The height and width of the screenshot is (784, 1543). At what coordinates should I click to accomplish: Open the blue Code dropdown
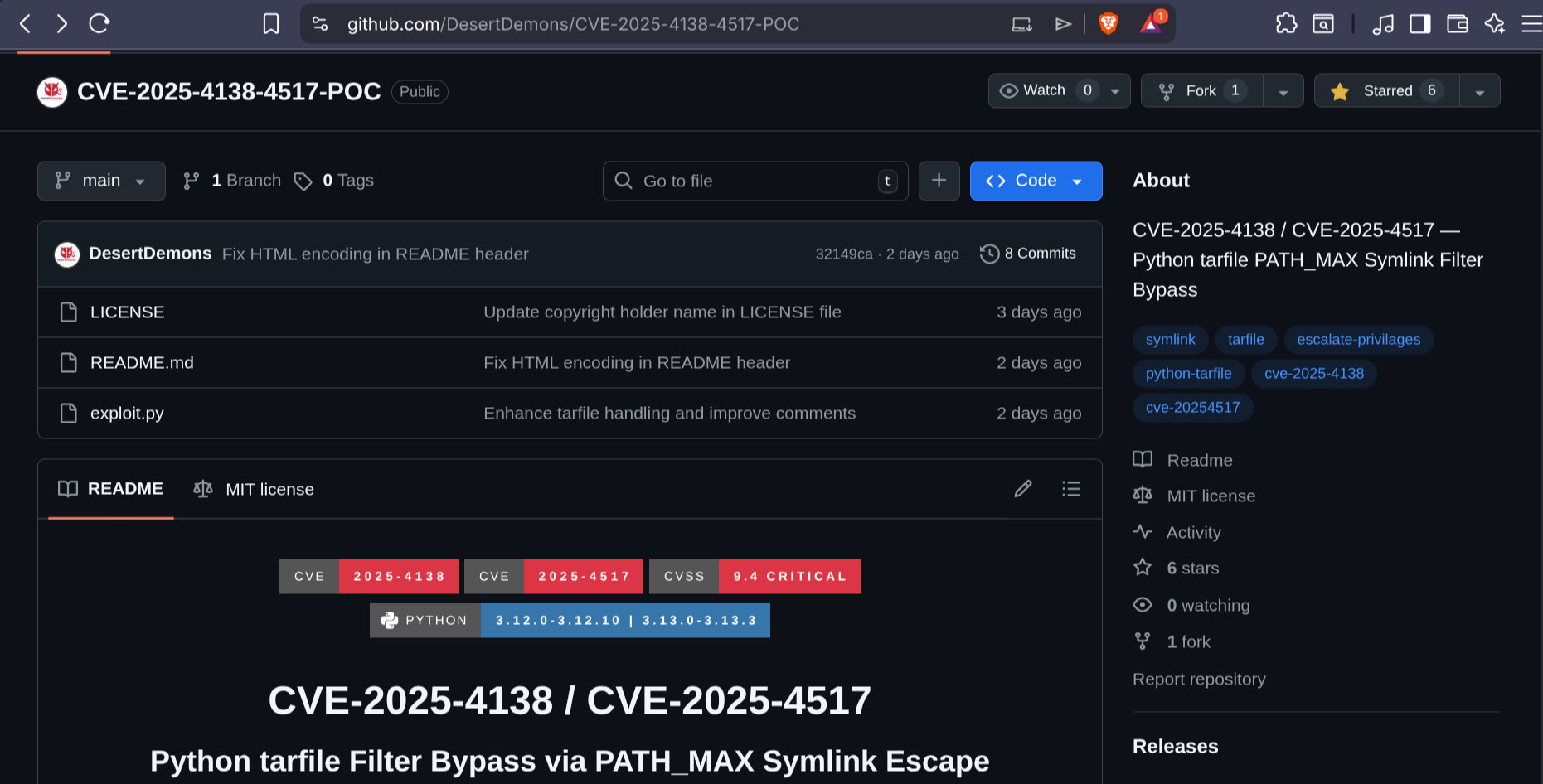(x=1036, y=181)
